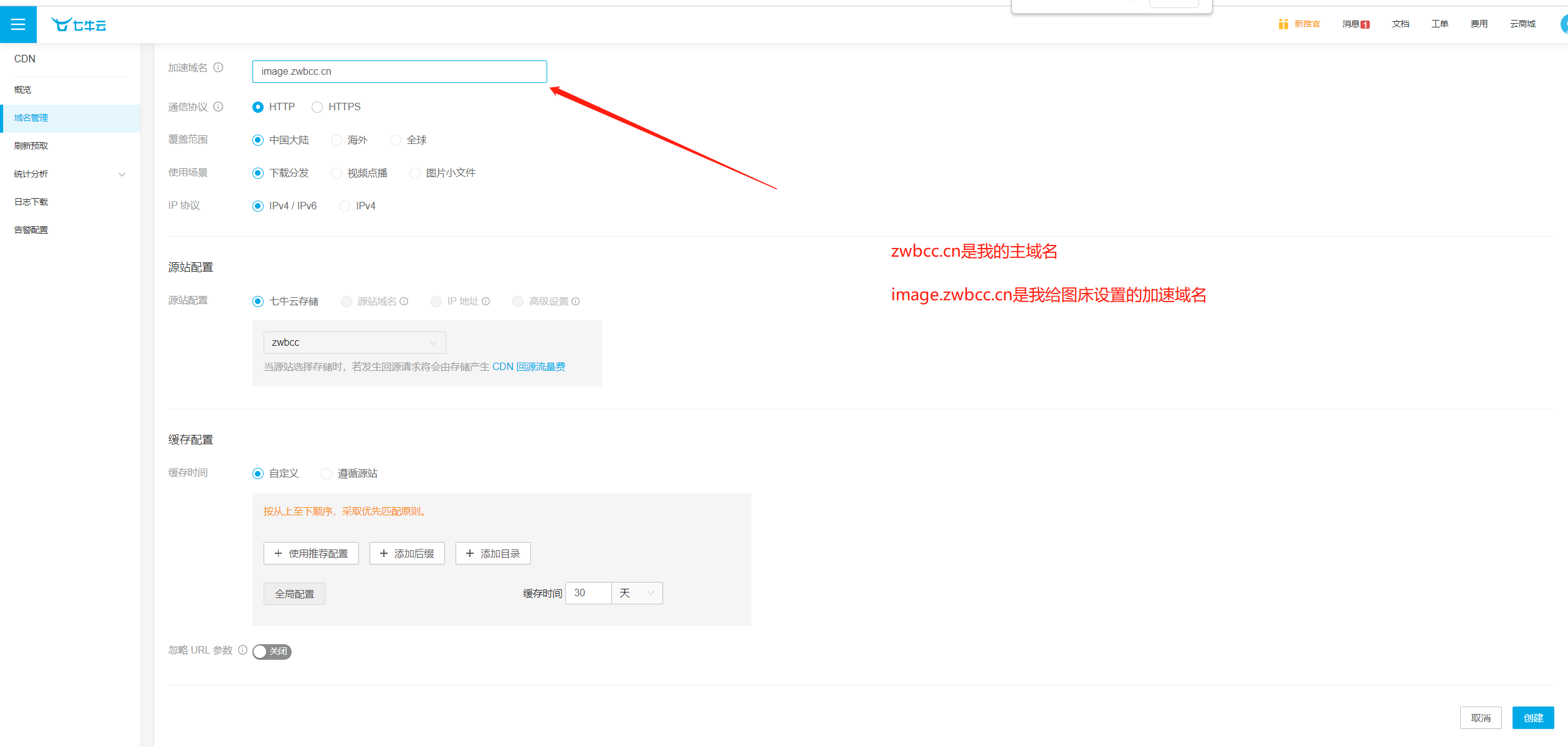Viewport: 1568px width, 747px height.
Task: Open 工单 in top navigation
Action: click(1440, 24)
